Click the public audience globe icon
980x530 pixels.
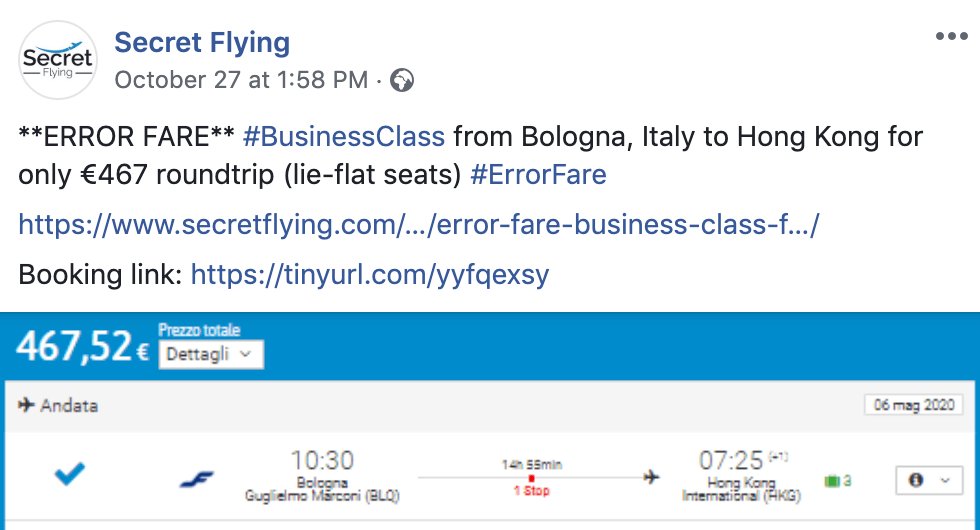point(402,80)
